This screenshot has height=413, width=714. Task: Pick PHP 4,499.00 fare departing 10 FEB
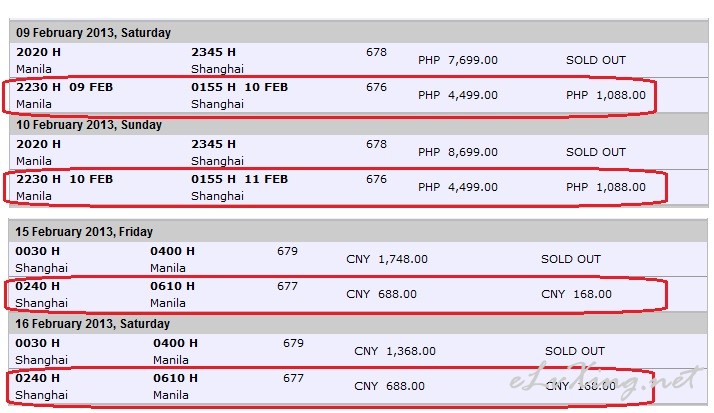[458, 187]
